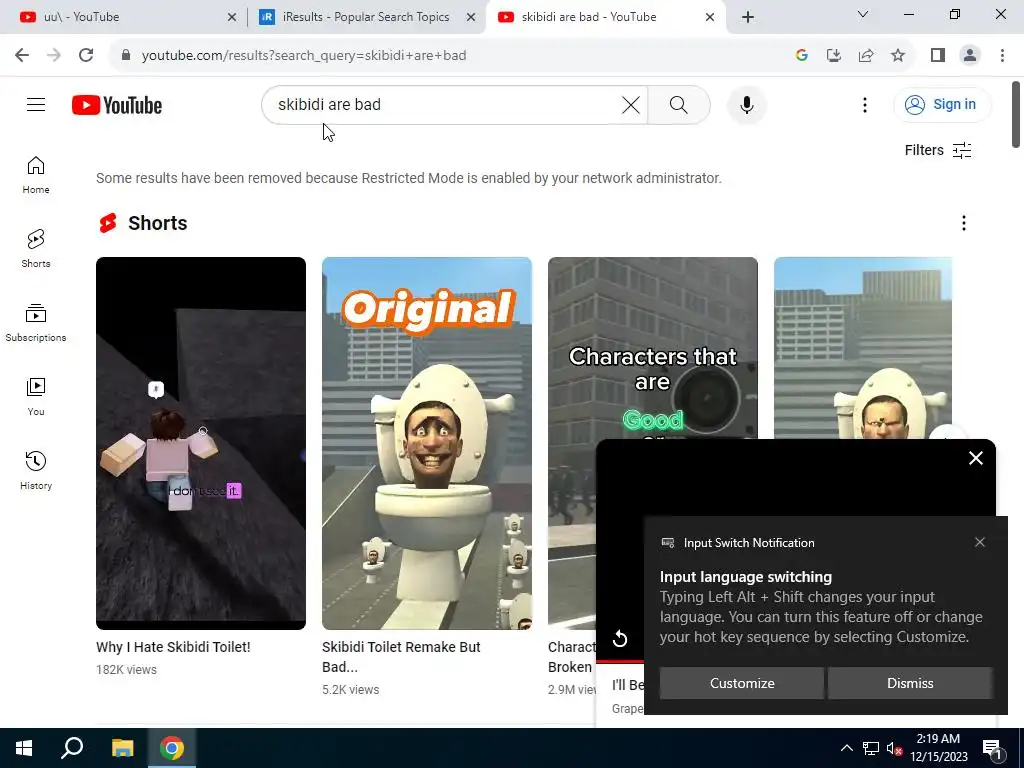Open the YouTube hamburger guide menu
Viewport: 1024px width, 768px height.
coord(36,104)
